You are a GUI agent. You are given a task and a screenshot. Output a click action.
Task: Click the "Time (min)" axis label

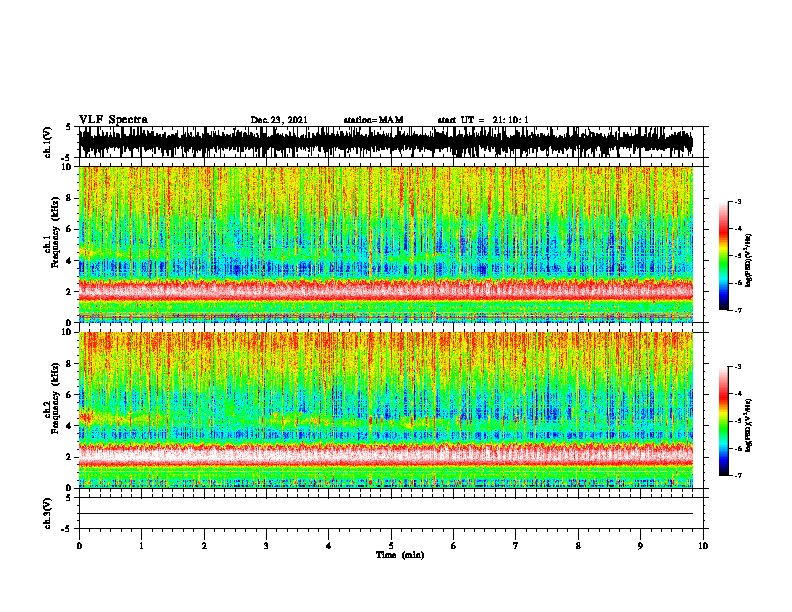(400, 555)
